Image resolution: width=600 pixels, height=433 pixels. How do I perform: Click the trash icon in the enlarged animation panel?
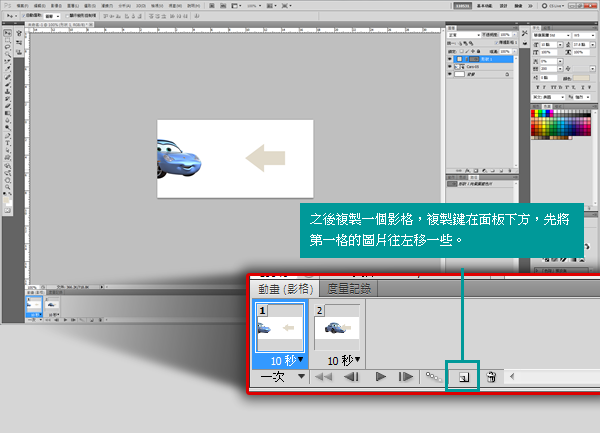[491, 377]
